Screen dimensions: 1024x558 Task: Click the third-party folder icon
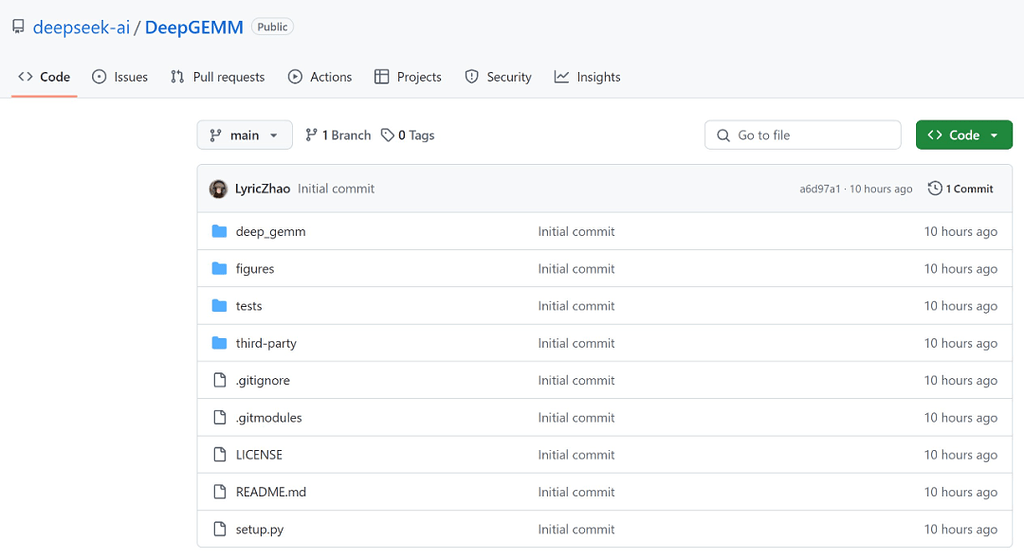click(220, 344)
